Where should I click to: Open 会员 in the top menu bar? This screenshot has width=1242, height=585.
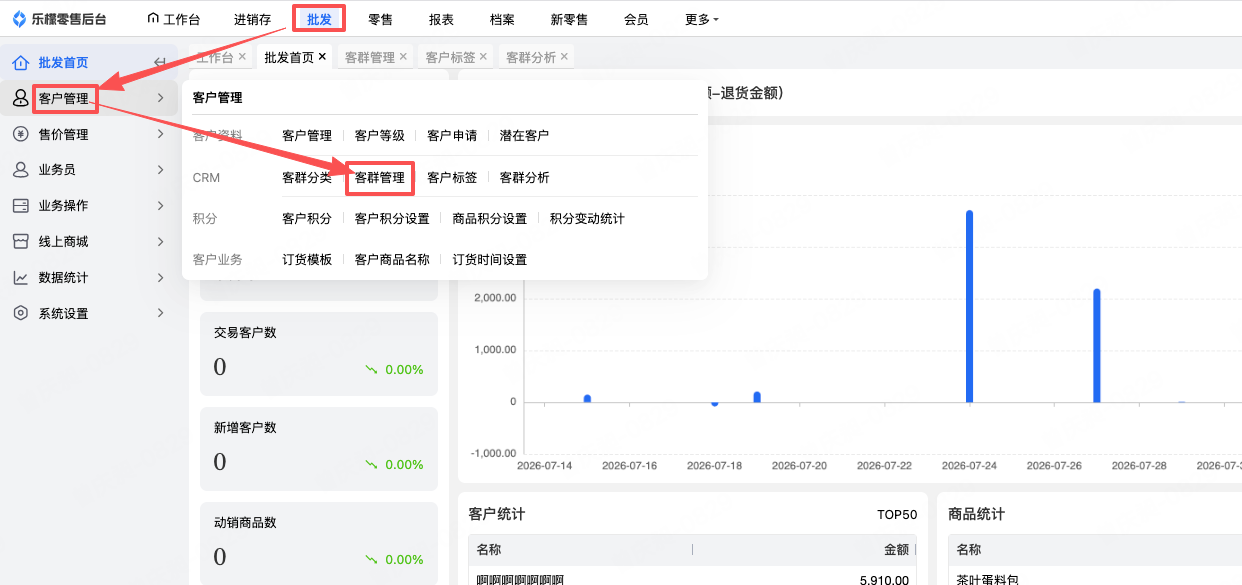(636, 19)
